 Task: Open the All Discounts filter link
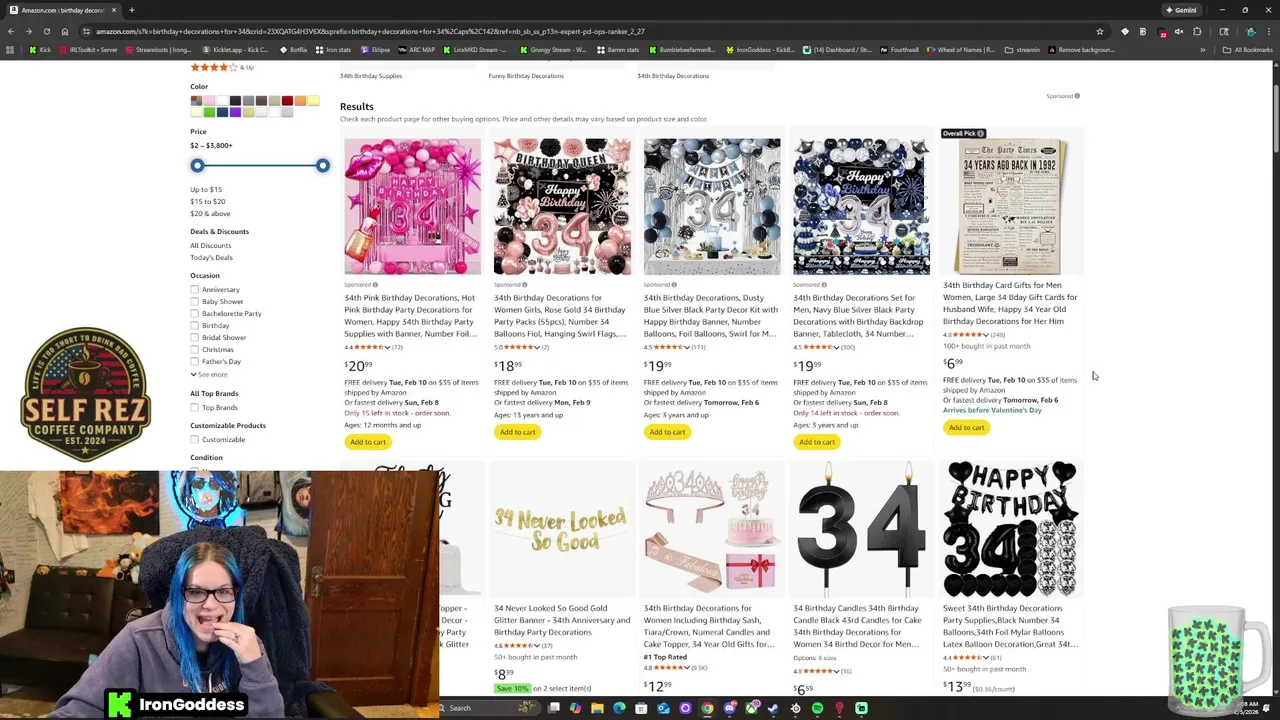coord(210,246)
